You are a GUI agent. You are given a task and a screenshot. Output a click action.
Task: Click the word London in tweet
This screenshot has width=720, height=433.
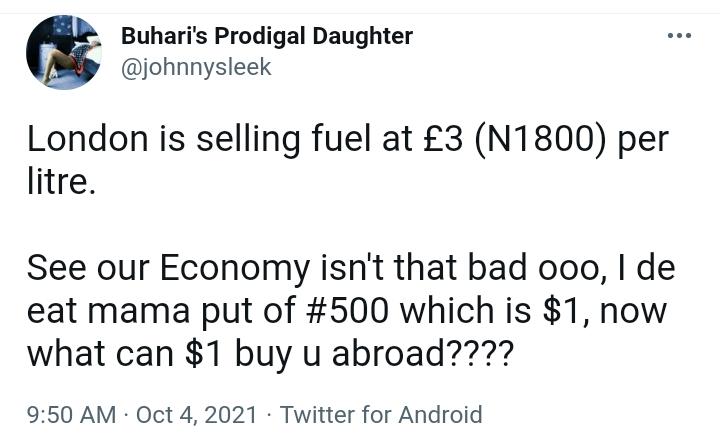88,139
